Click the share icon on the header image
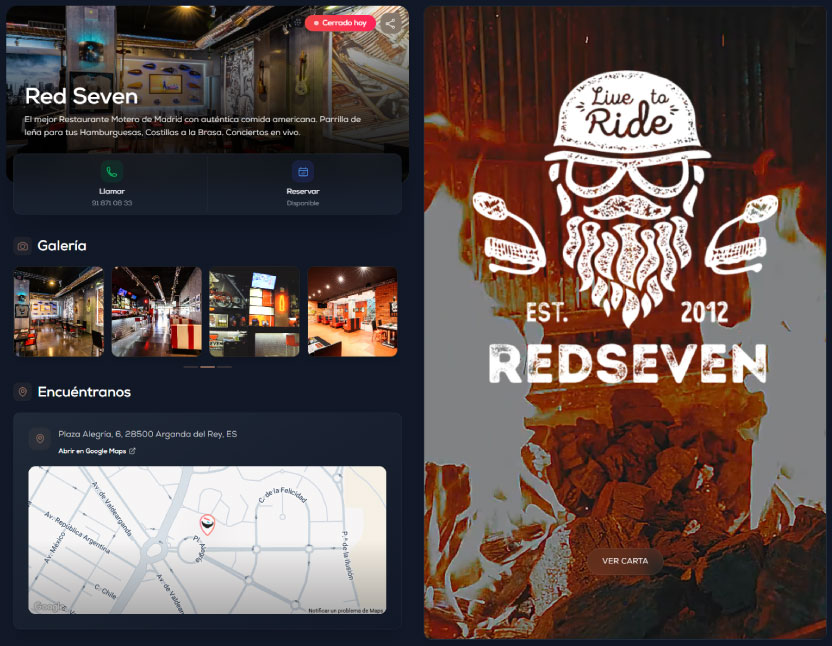832x646 pixels. pyautogui.click(x=391, y=24)
